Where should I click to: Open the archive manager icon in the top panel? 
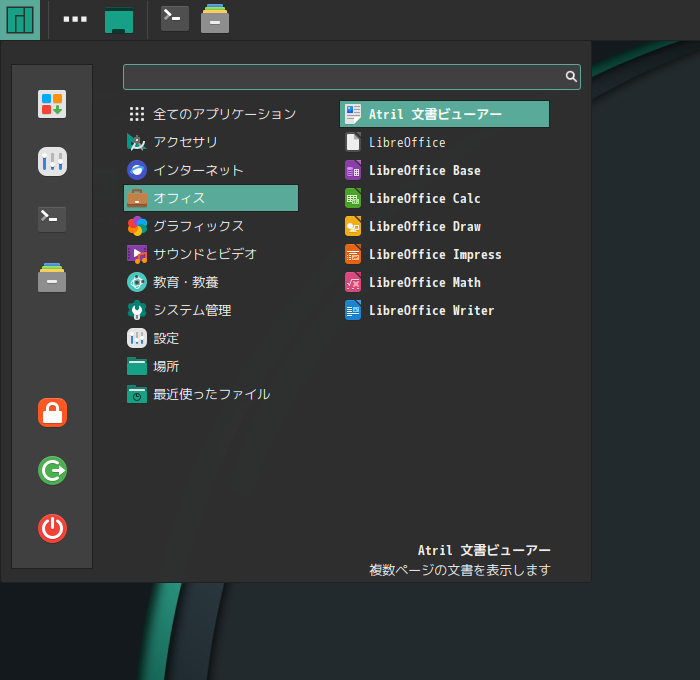tap(215, 19)
